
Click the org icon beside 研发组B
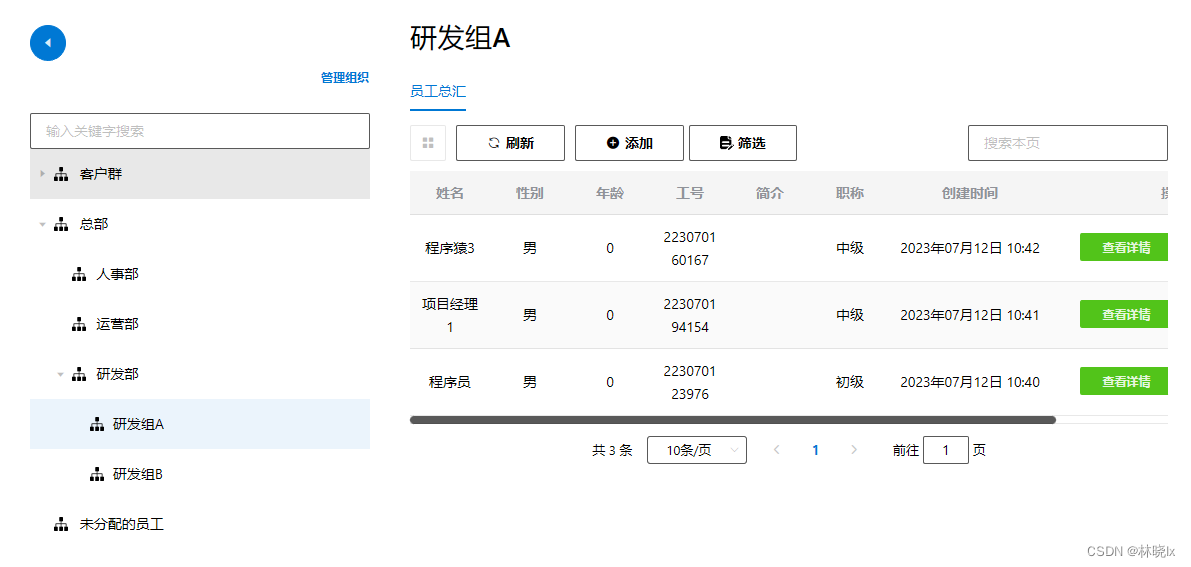[96, 474]
